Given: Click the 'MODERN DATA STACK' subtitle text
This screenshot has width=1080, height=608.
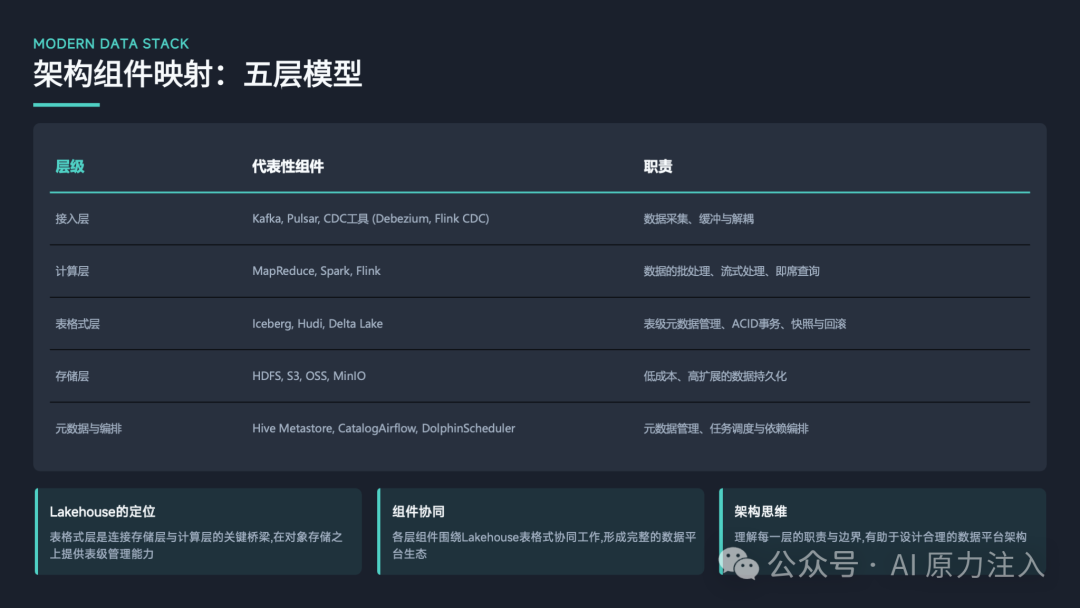Looking at the screenshot, I should (111, 43).
